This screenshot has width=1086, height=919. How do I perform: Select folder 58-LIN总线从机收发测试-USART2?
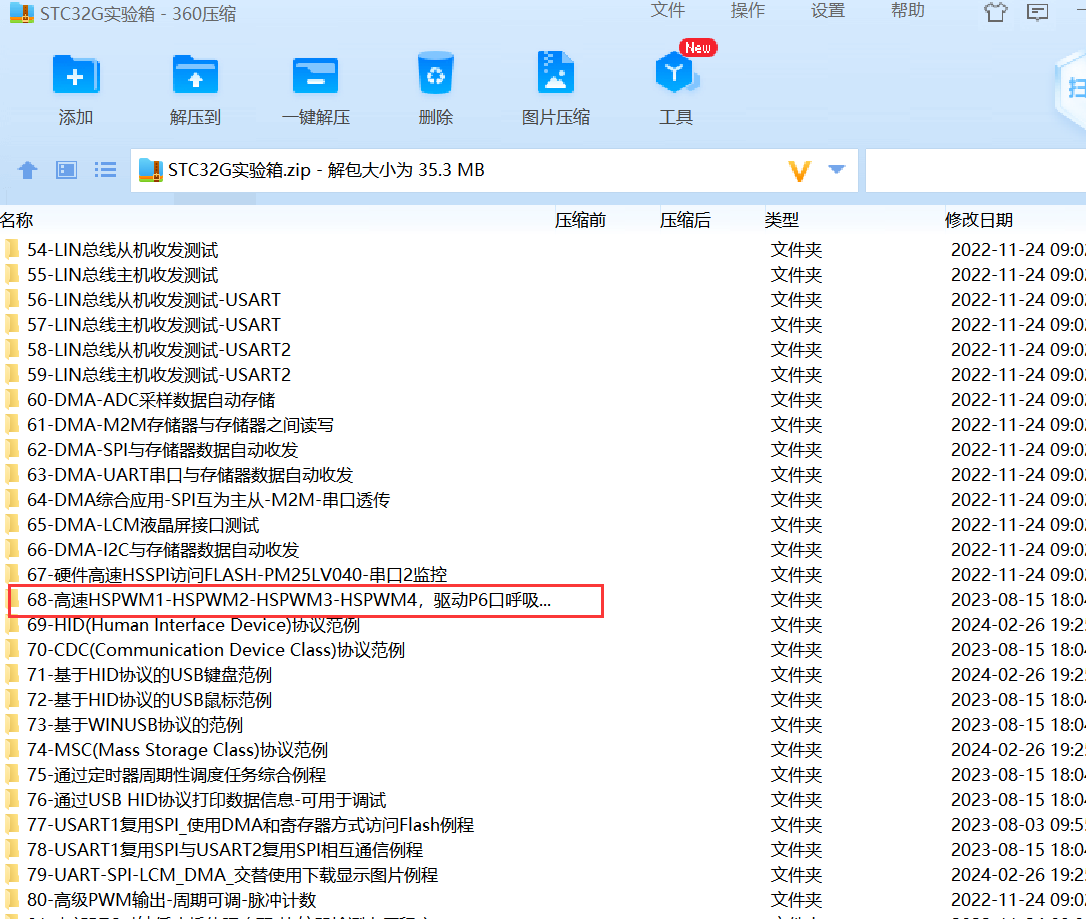pos(159,350)
